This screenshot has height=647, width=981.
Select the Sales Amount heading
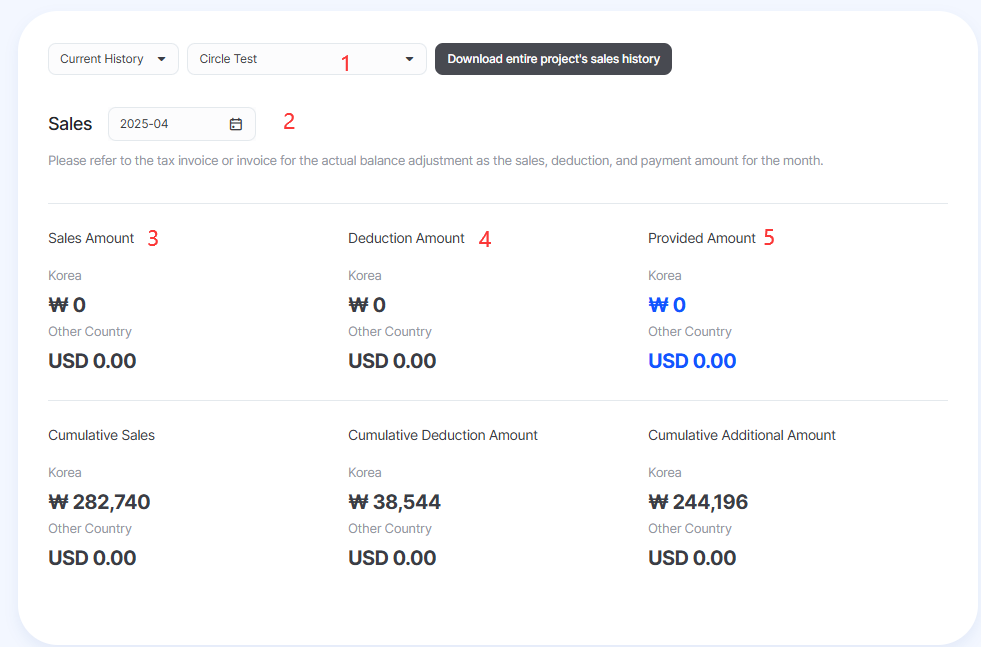pyautogui.click(x=91, y=238)
